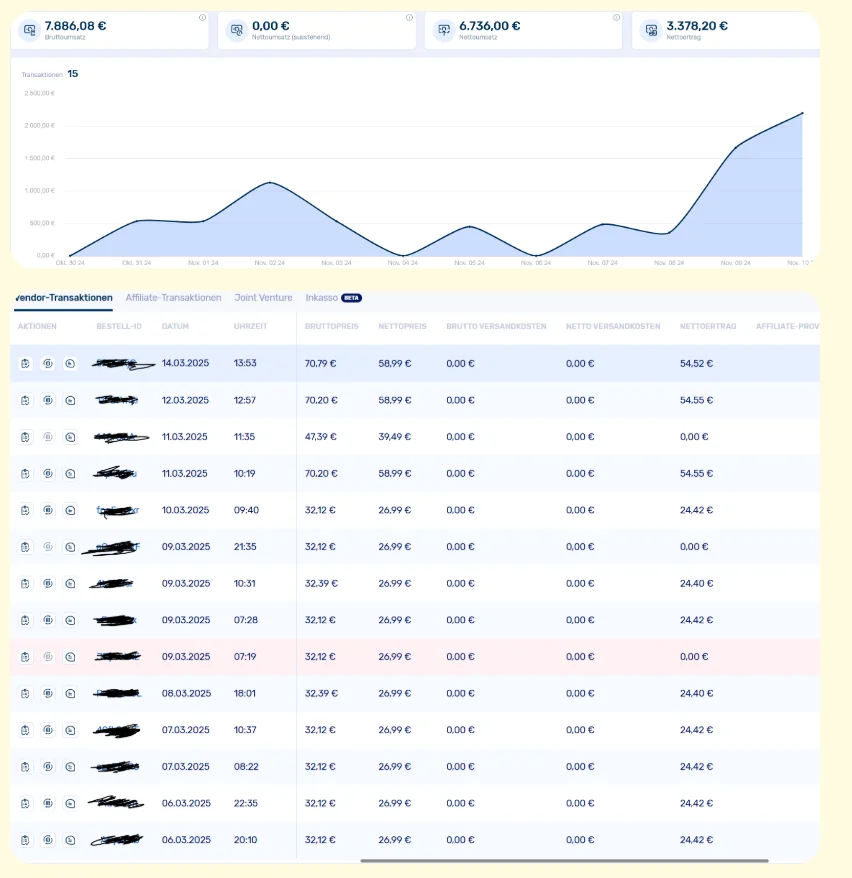Click the horizontal scrollbar below the table

564,861
